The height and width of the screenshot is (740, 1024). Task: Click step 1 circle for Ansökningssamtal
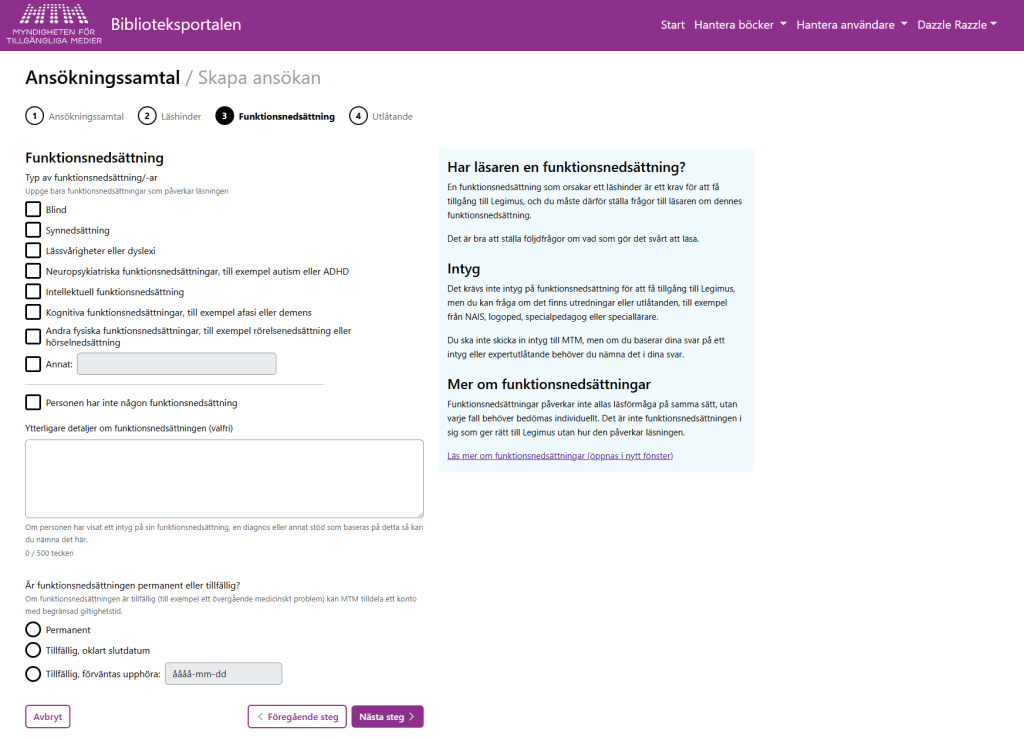34,116
